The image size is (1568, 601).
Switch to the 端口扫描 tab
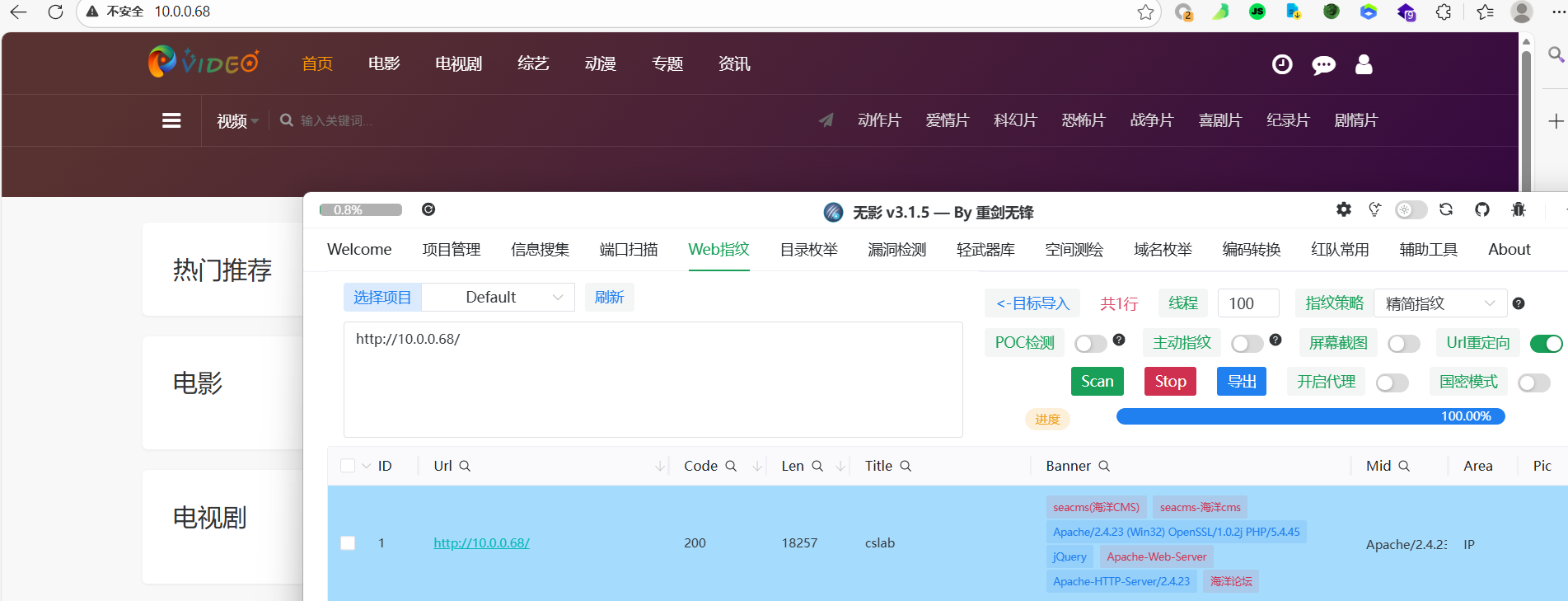(x=628, y=250)
